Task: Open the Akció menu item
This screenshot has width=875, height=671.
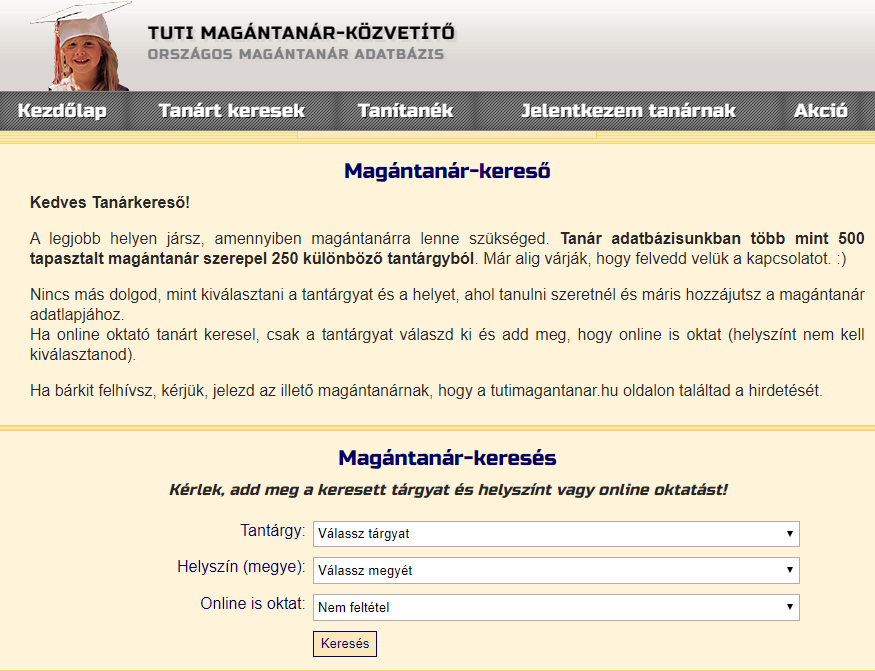Action: [x=820, y=111]
